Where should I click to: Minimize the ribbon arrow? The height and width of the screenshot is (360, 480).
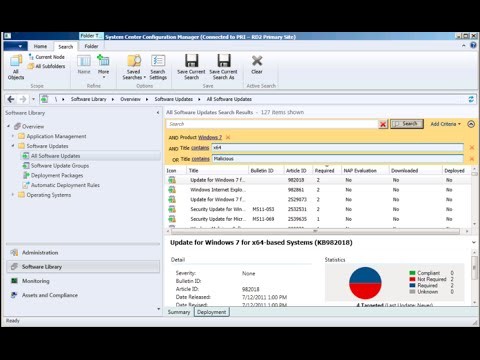(x=464, y=46)
